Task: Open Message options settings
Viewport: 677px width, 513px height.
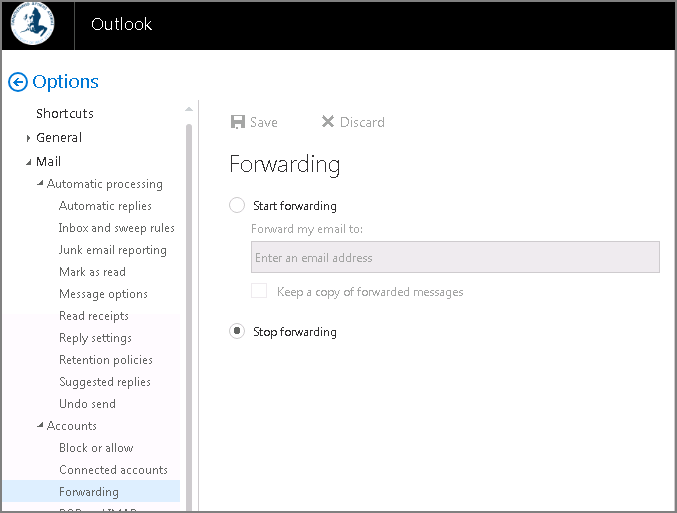Action: click(103, 294)
